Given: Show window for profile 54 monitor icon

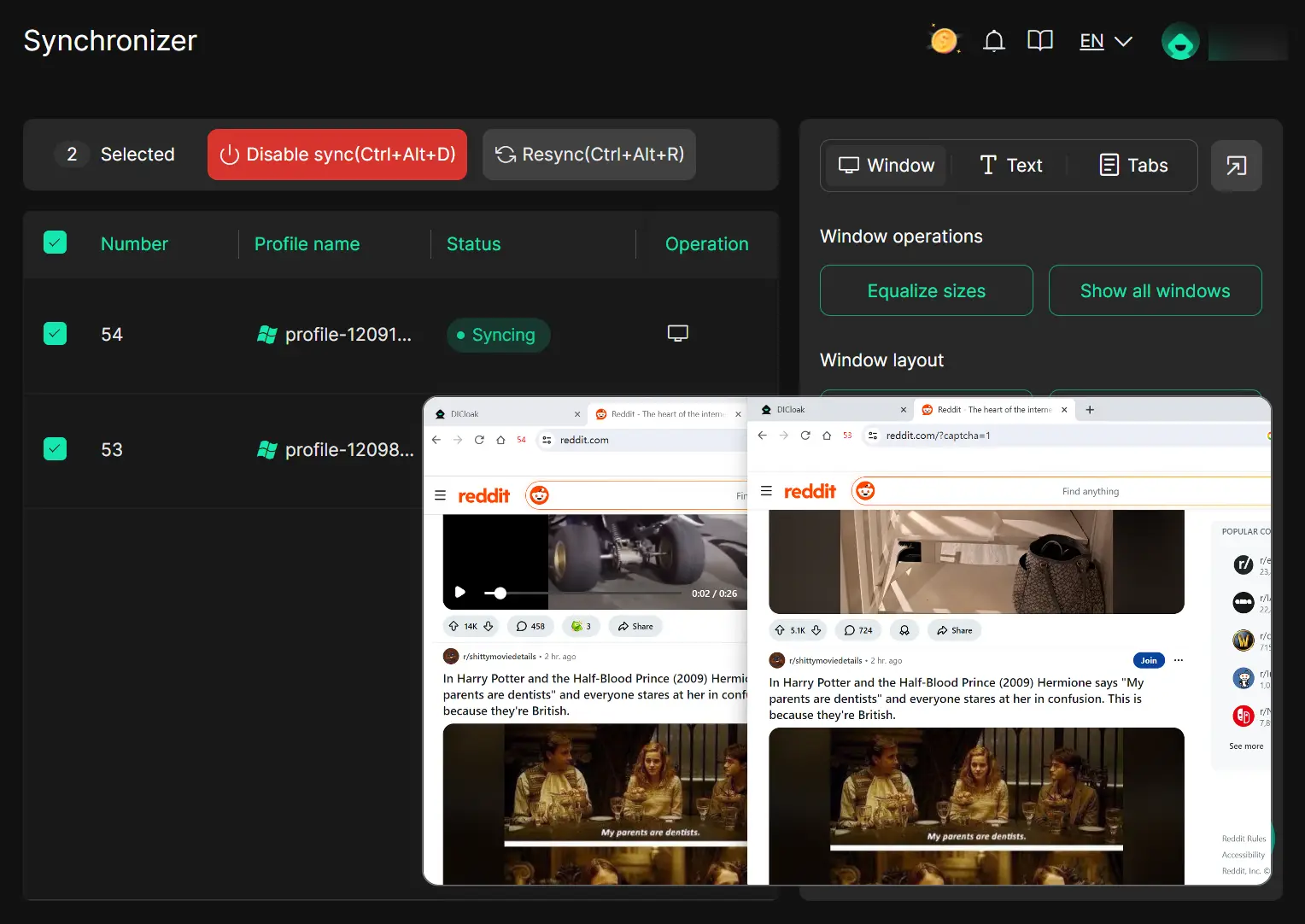Looking at the screenshot, I should tap(677, 334).
